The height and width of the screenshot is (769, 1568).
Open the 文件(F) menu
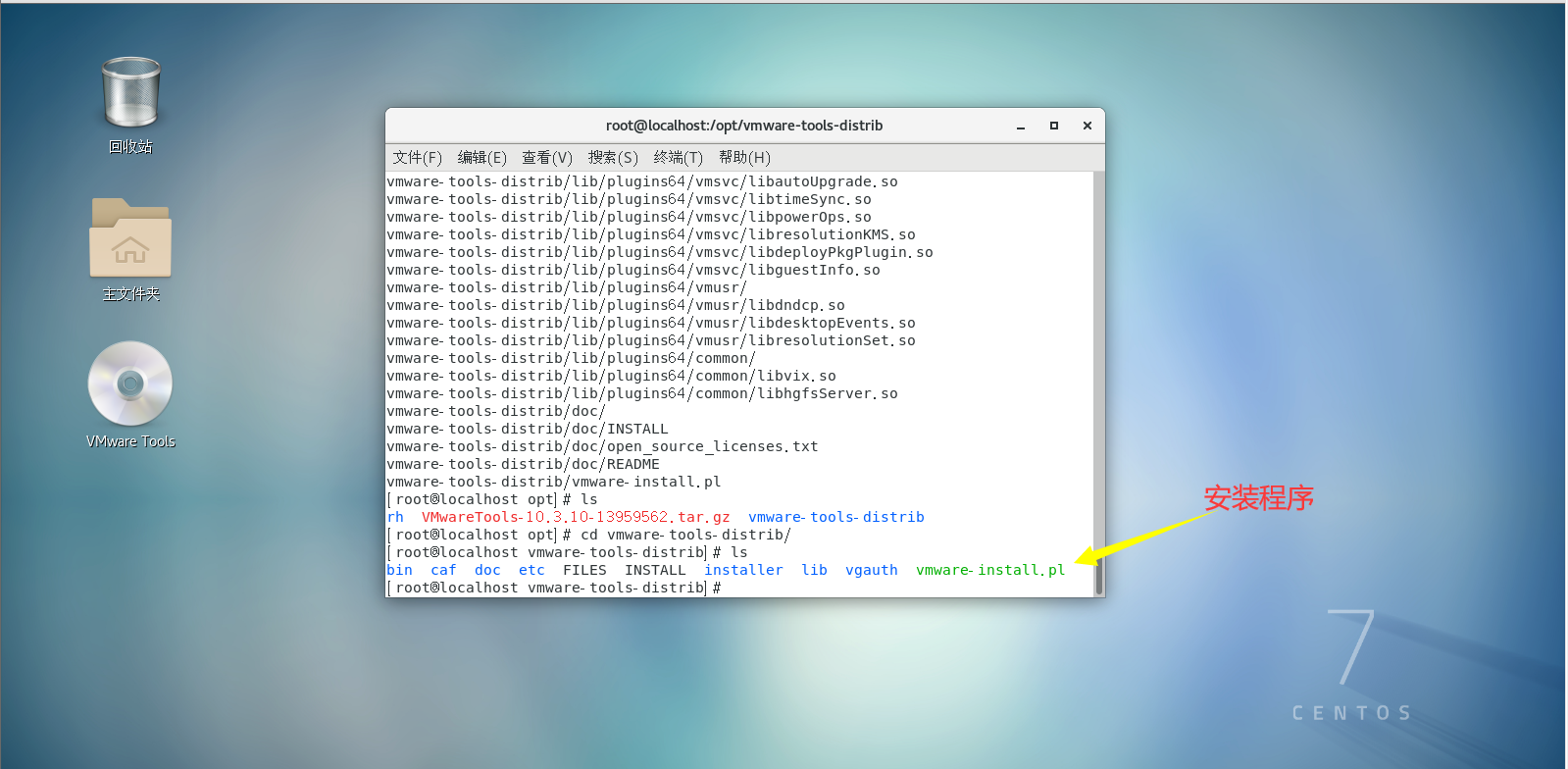pyautogui.click(x=417, y=158)
